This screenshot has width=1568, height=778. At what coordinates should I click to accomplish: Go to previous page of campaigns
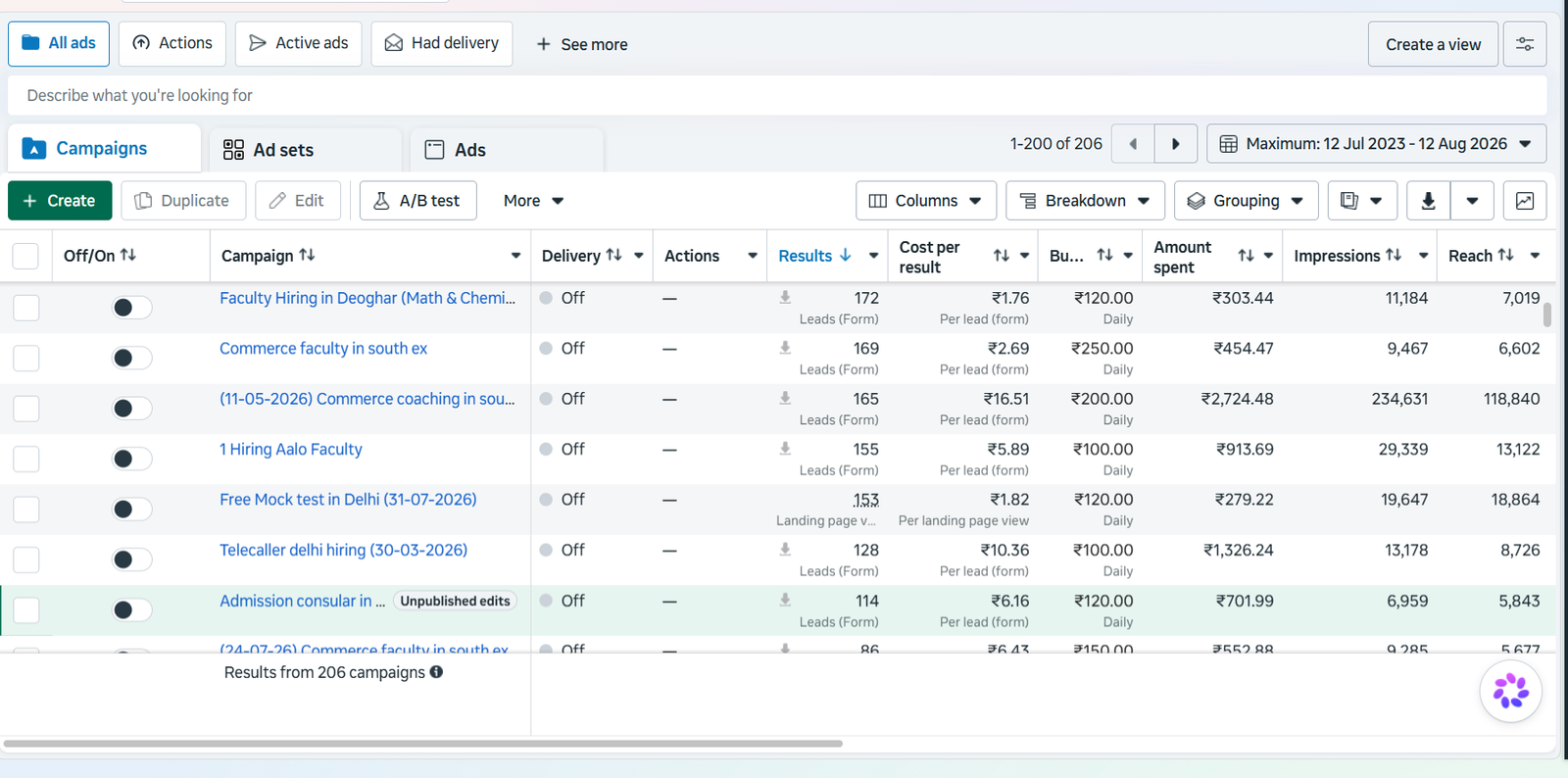[x=1134, y=144]
